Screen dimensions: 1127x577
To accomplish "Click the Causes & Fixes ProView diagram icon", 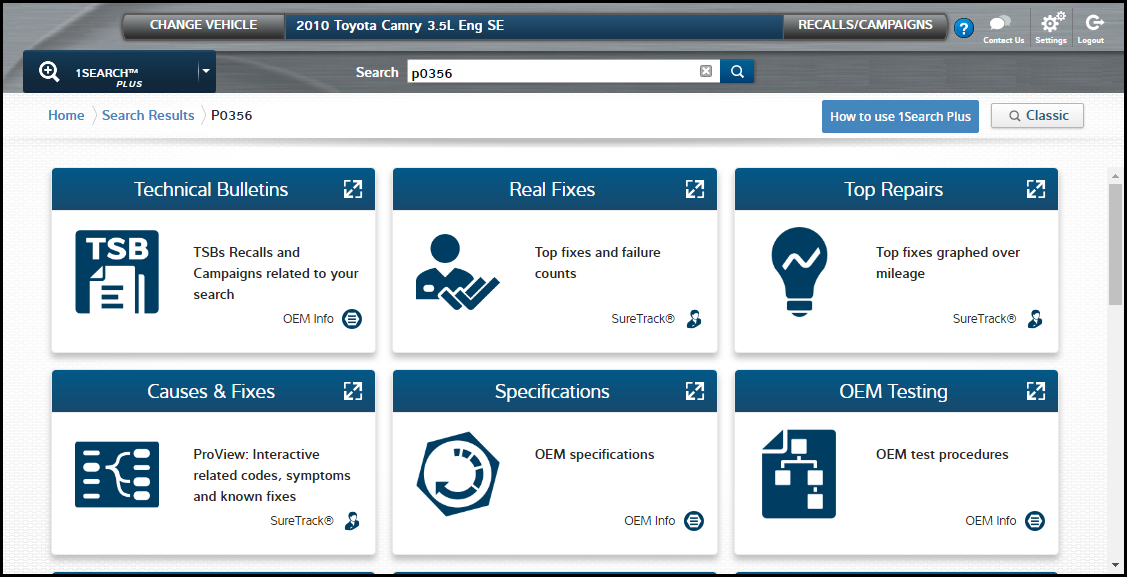I will point(116,474).
